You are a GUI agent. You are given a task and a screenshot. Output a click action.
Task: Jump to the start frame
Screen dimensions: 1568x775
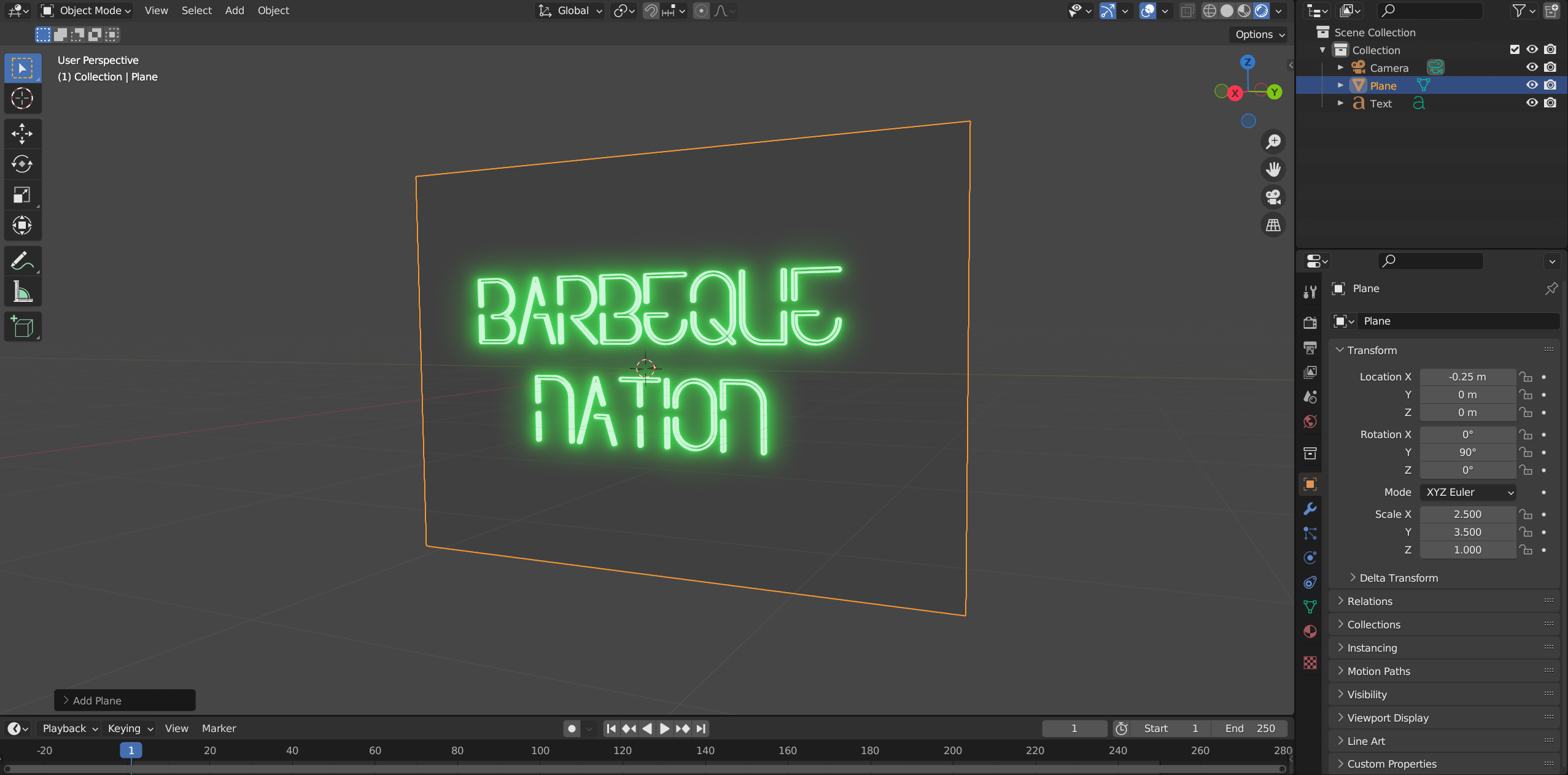[611, 728]
